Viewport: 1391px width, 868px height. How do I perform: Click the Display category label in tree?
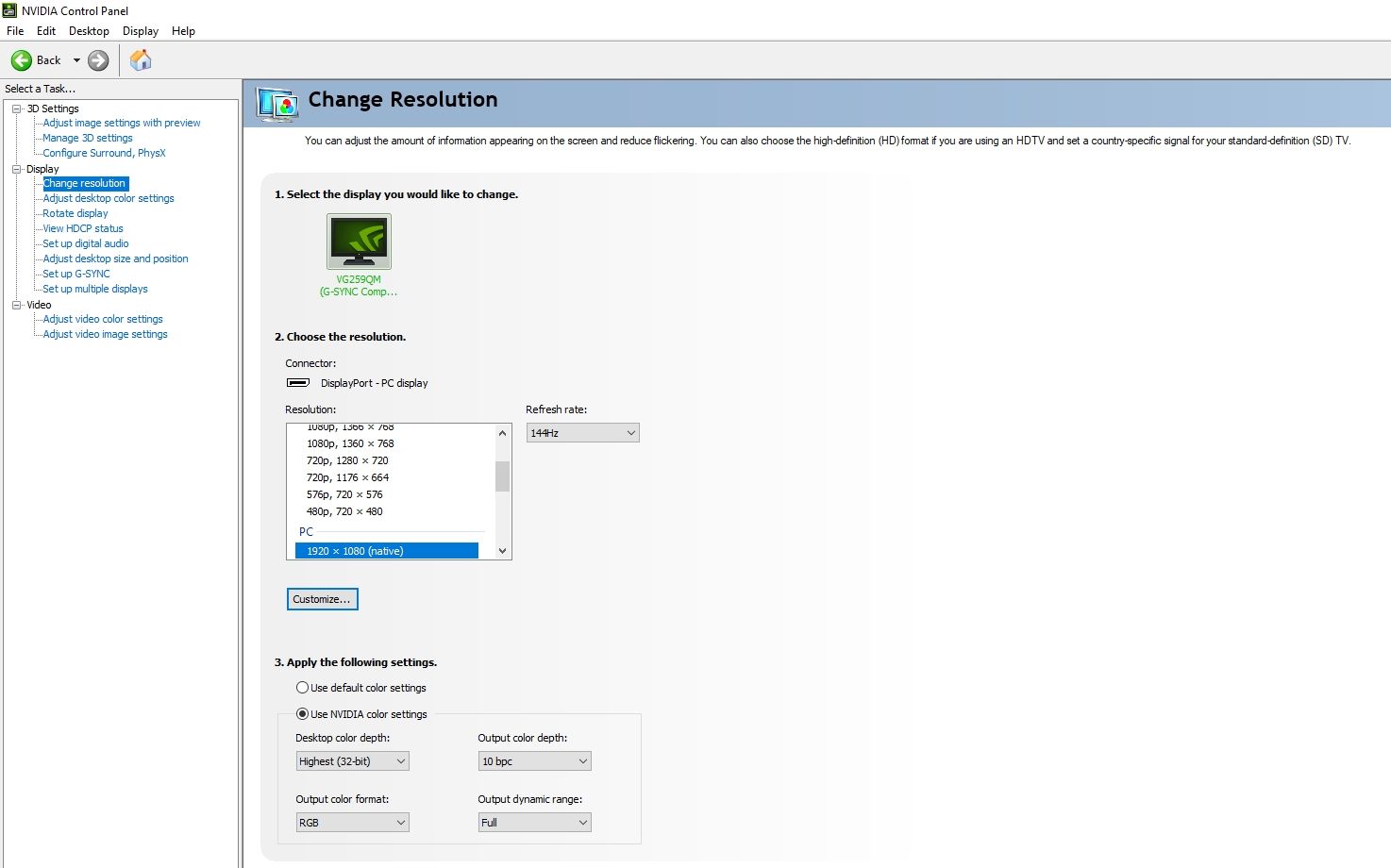click(x=42, y=169)
